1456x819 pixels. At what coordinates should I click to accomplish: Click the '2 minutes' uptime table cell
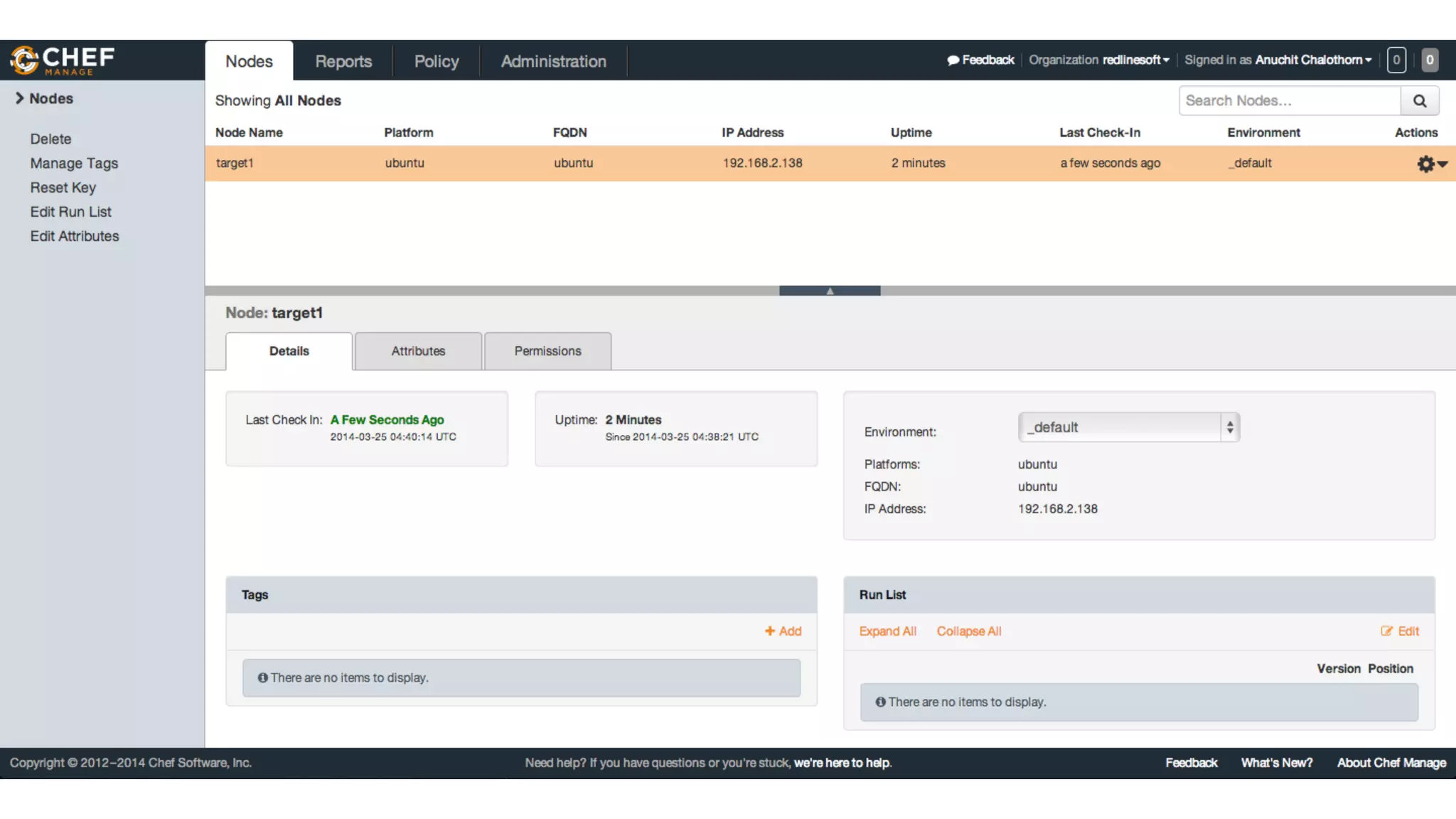click(919, 163)
